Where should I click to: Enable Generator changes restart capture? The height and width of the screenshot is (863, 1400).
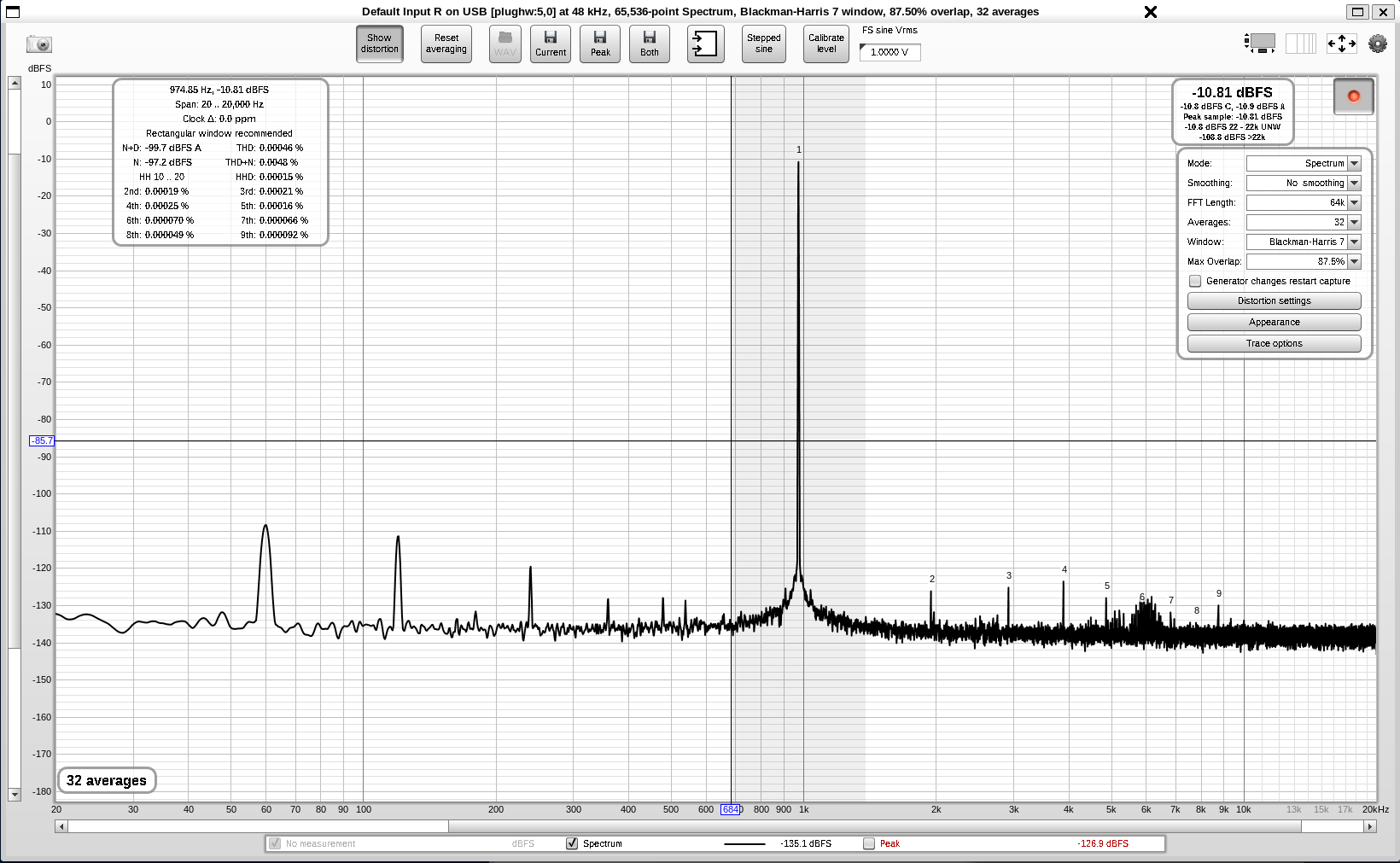1195,281
